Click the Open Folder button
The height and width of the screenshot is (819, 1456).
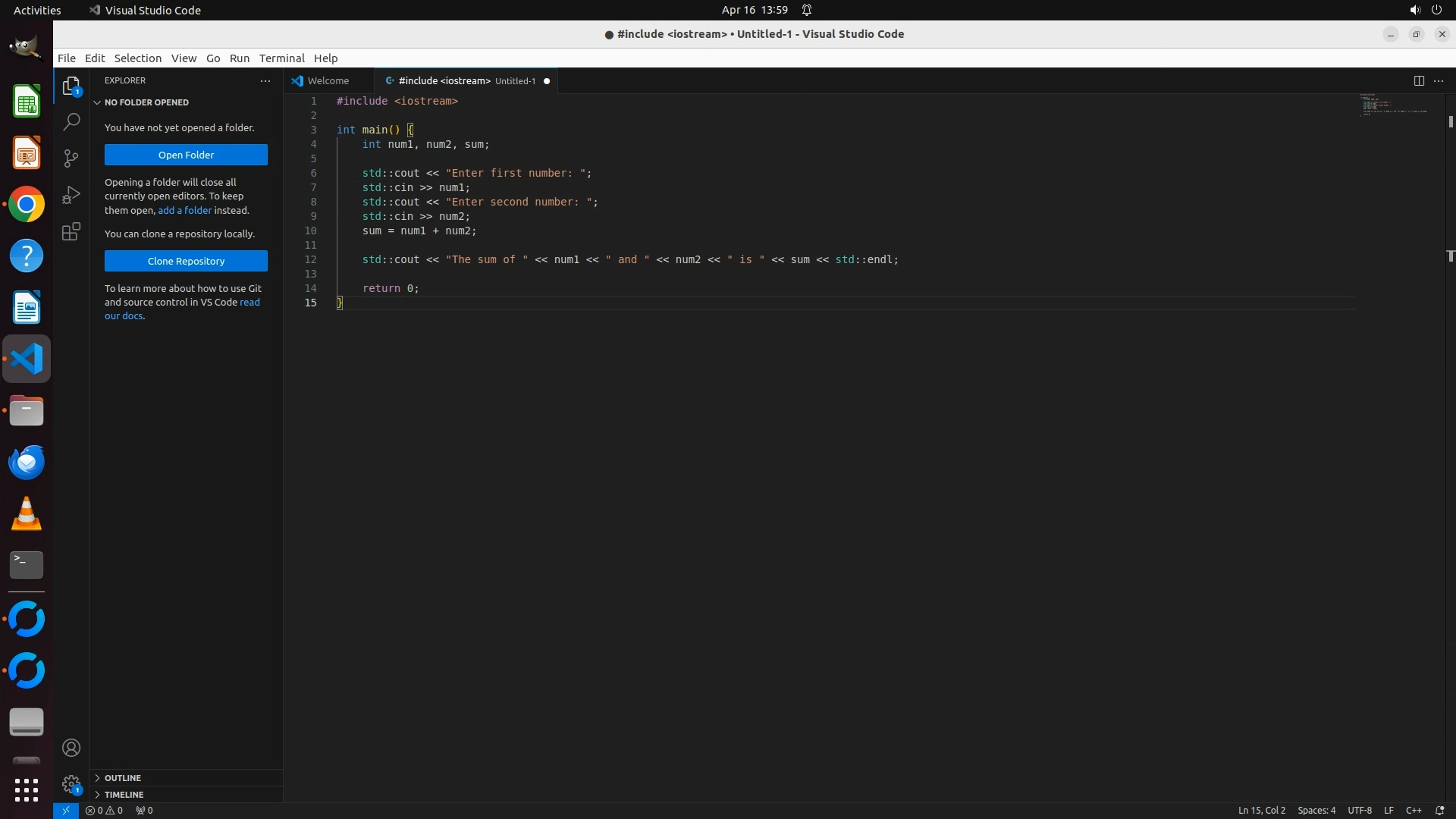click(186, 155)
